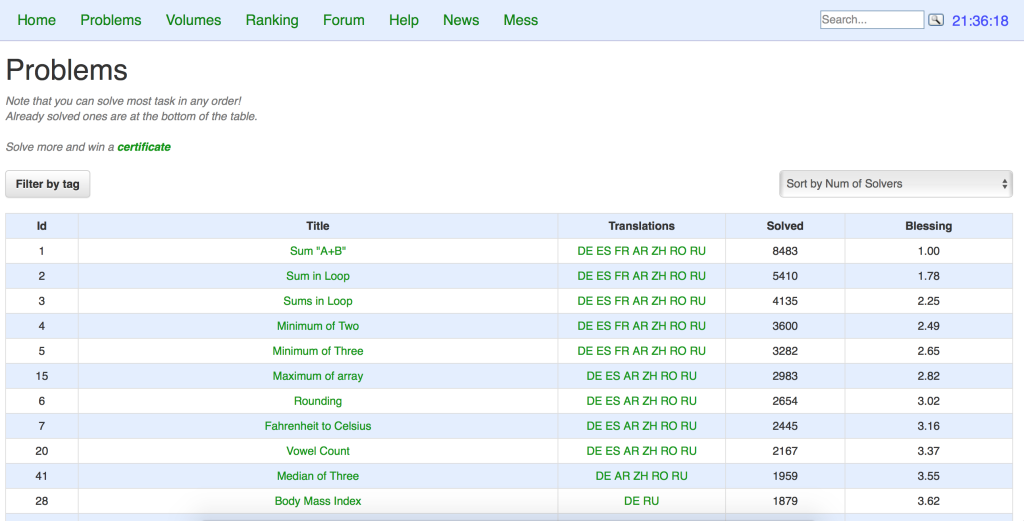Click the blessing value 2.65

tap(929, 351)
